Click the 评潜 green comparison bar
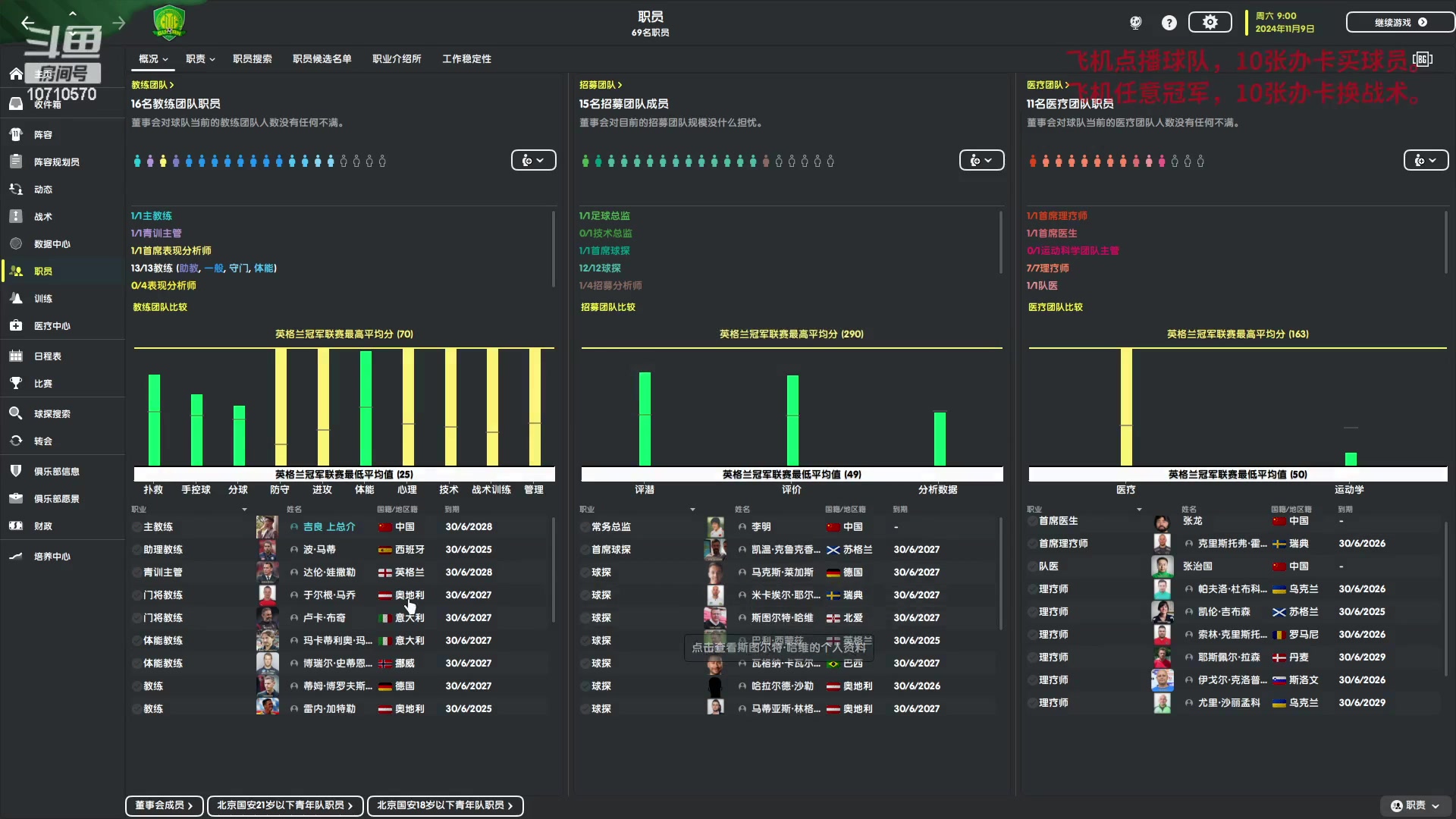This screenshot has width=1456, height=819. pyautogui.click(x=645, y=419)
